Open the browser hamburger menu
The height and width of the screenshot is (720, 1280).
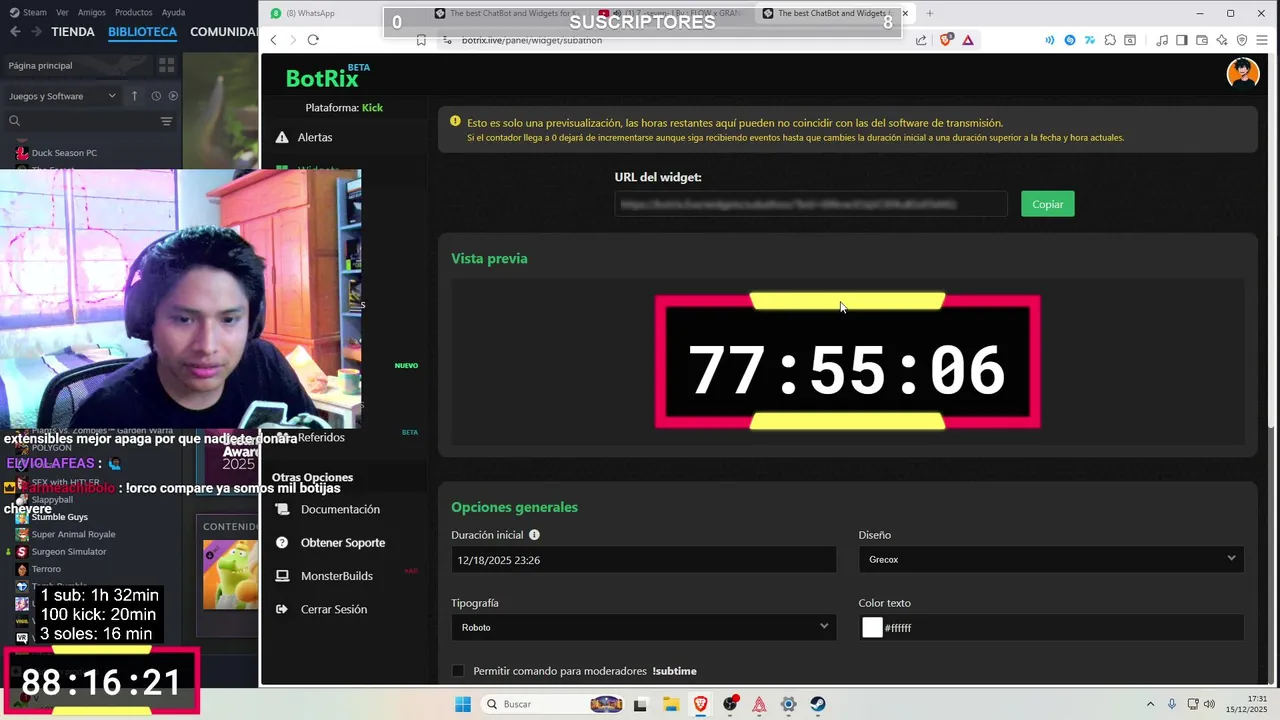click(1262, 40)
